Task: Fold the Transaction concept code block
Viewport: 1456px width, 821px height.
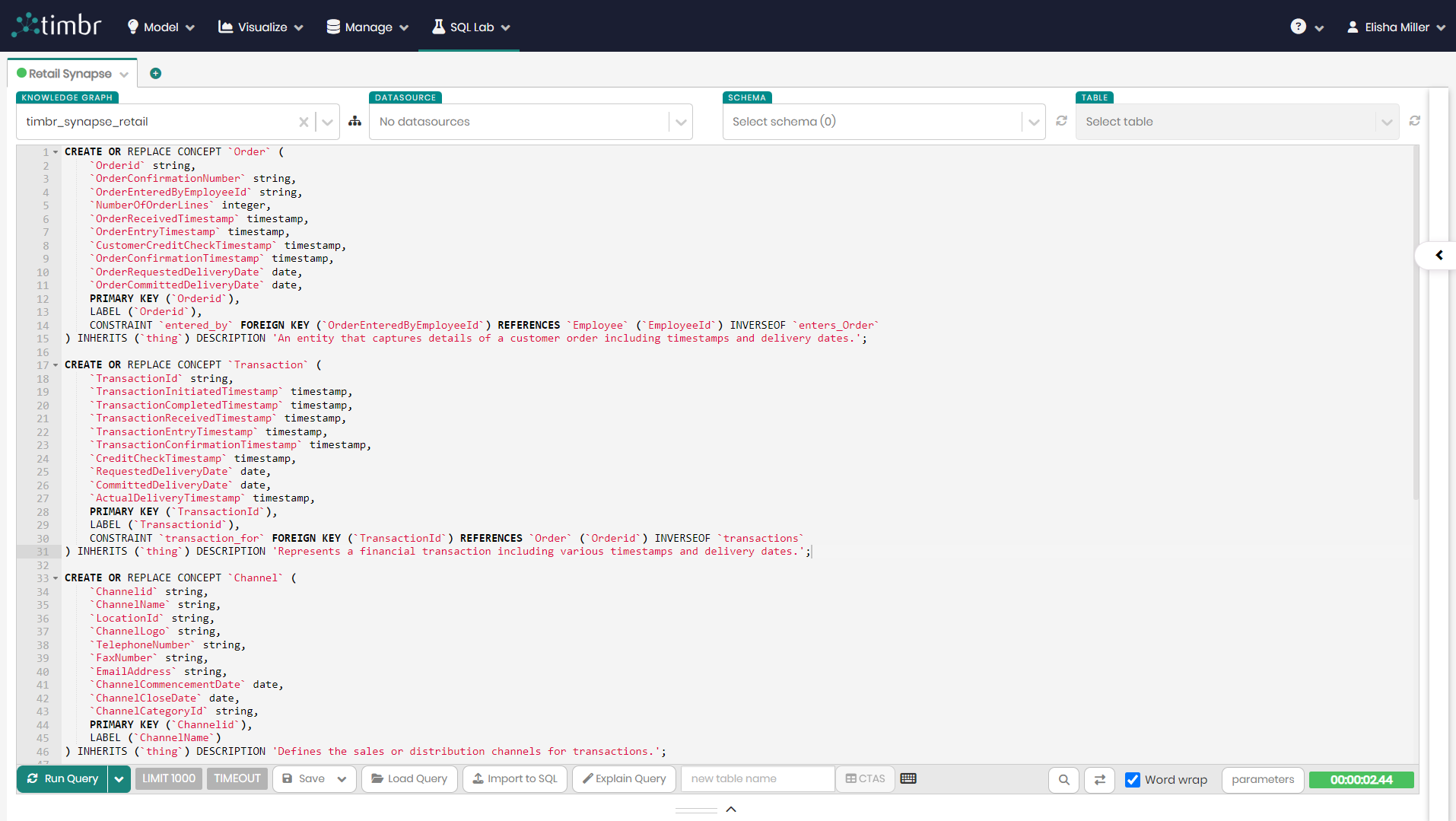Action: [x=56, y=365]
